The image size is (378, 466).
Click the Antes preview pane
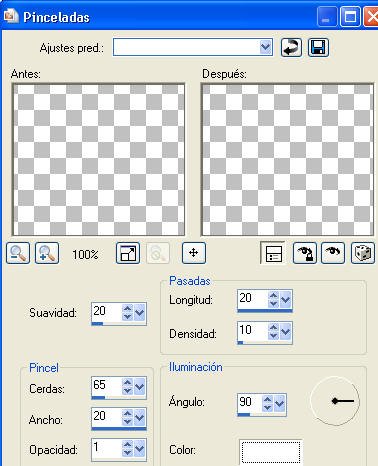[x=99, y=160]
